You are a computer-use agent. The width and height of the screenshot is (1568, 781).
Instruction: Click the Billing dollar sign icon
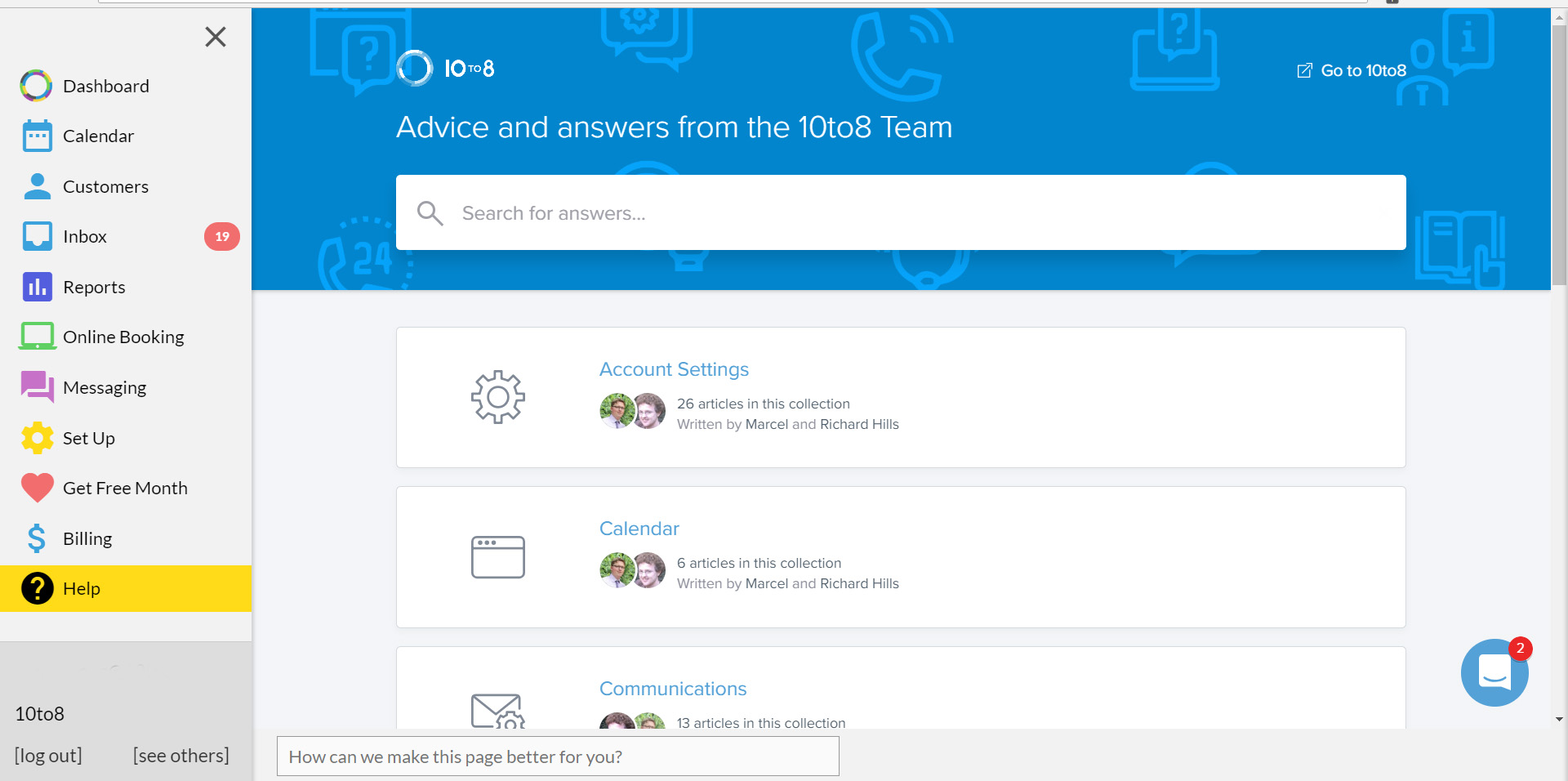click(37, 538)
